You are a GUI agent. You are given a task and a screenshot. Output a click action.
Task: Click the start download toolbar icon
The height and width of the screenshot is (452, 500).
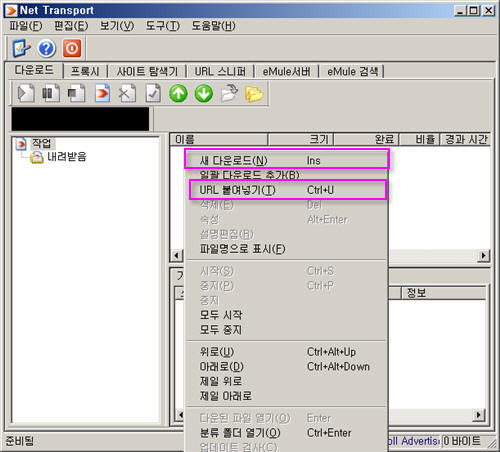click(x=26, y=94)
